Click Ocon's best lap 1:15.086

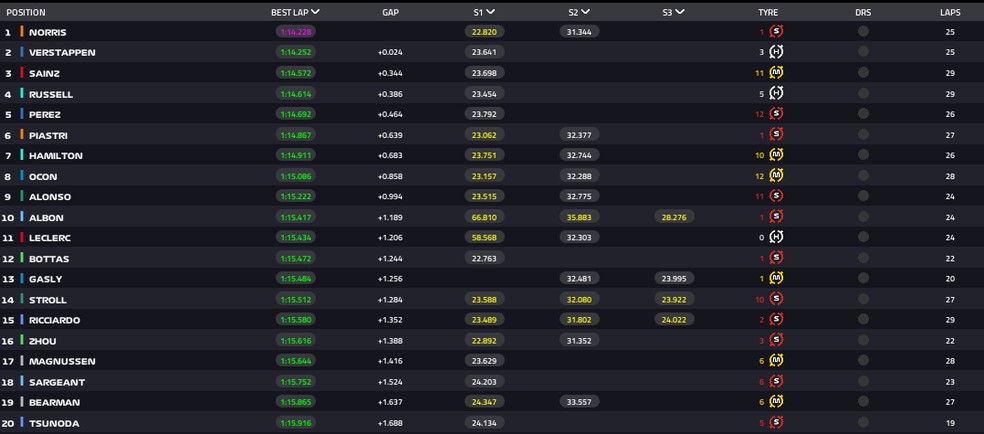pos(296,176)
